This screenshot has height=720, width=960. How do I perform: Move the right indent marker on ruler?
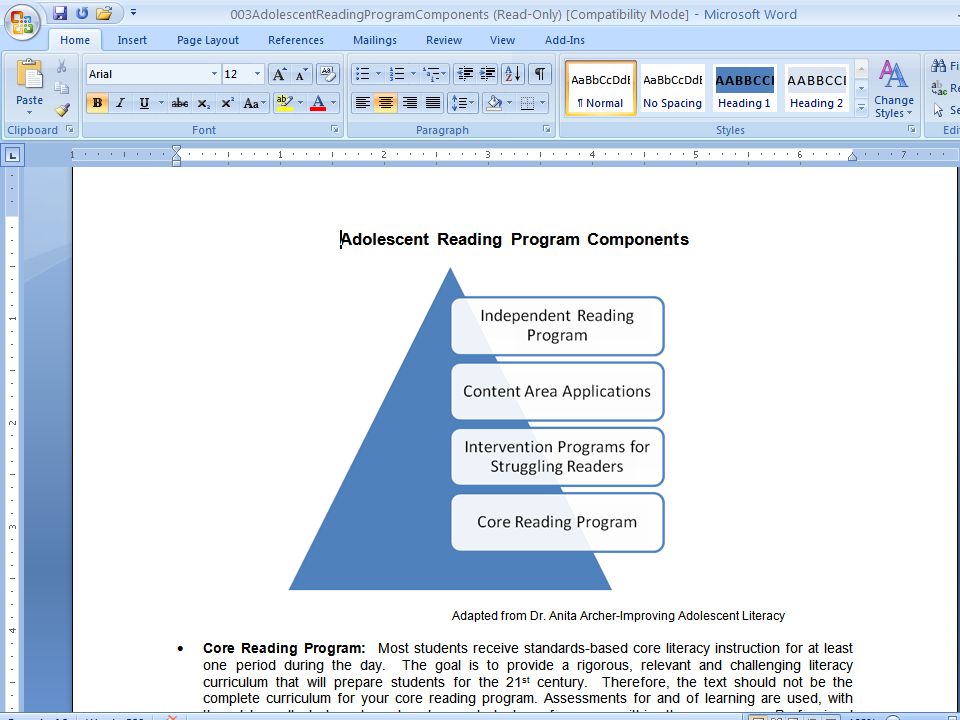click(x=852, y=157)
